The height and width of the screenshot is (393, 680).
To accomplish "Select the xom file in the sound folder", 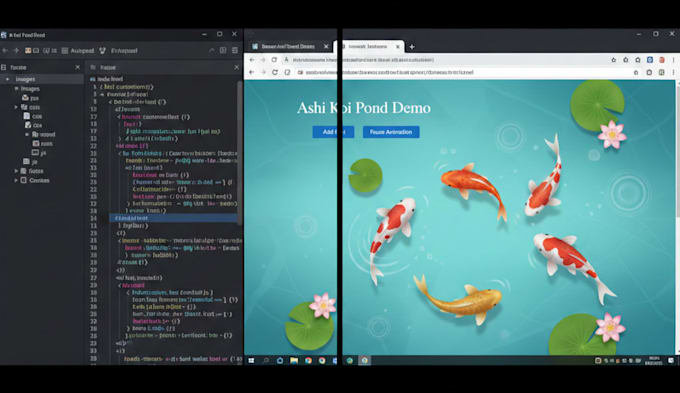I will click(42, 144).
